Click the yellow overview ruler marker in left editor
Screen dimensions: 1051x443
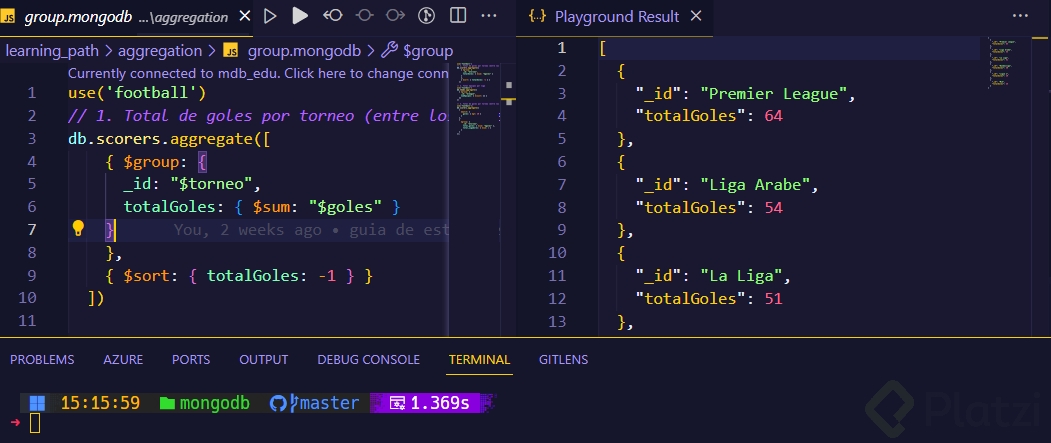coord(509,101)
